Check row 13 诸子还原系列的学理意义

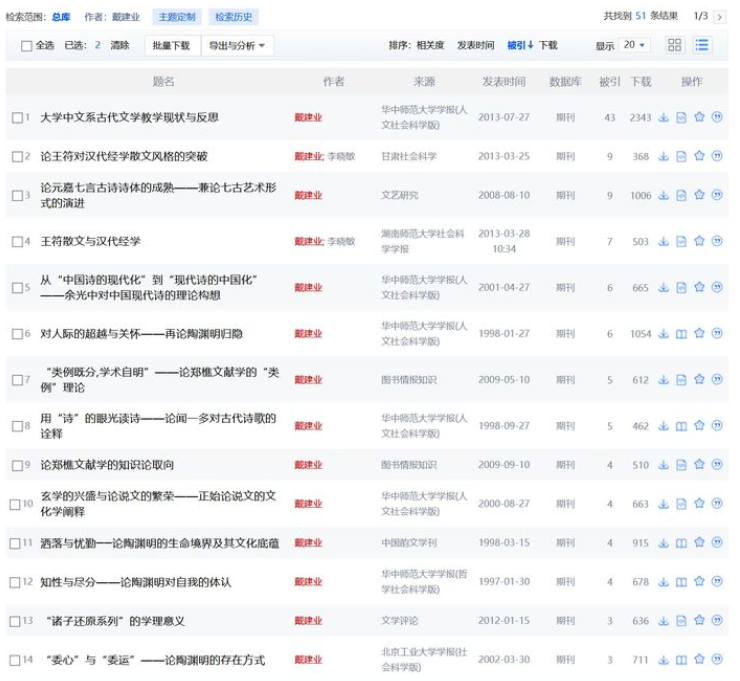coord(15,621)
